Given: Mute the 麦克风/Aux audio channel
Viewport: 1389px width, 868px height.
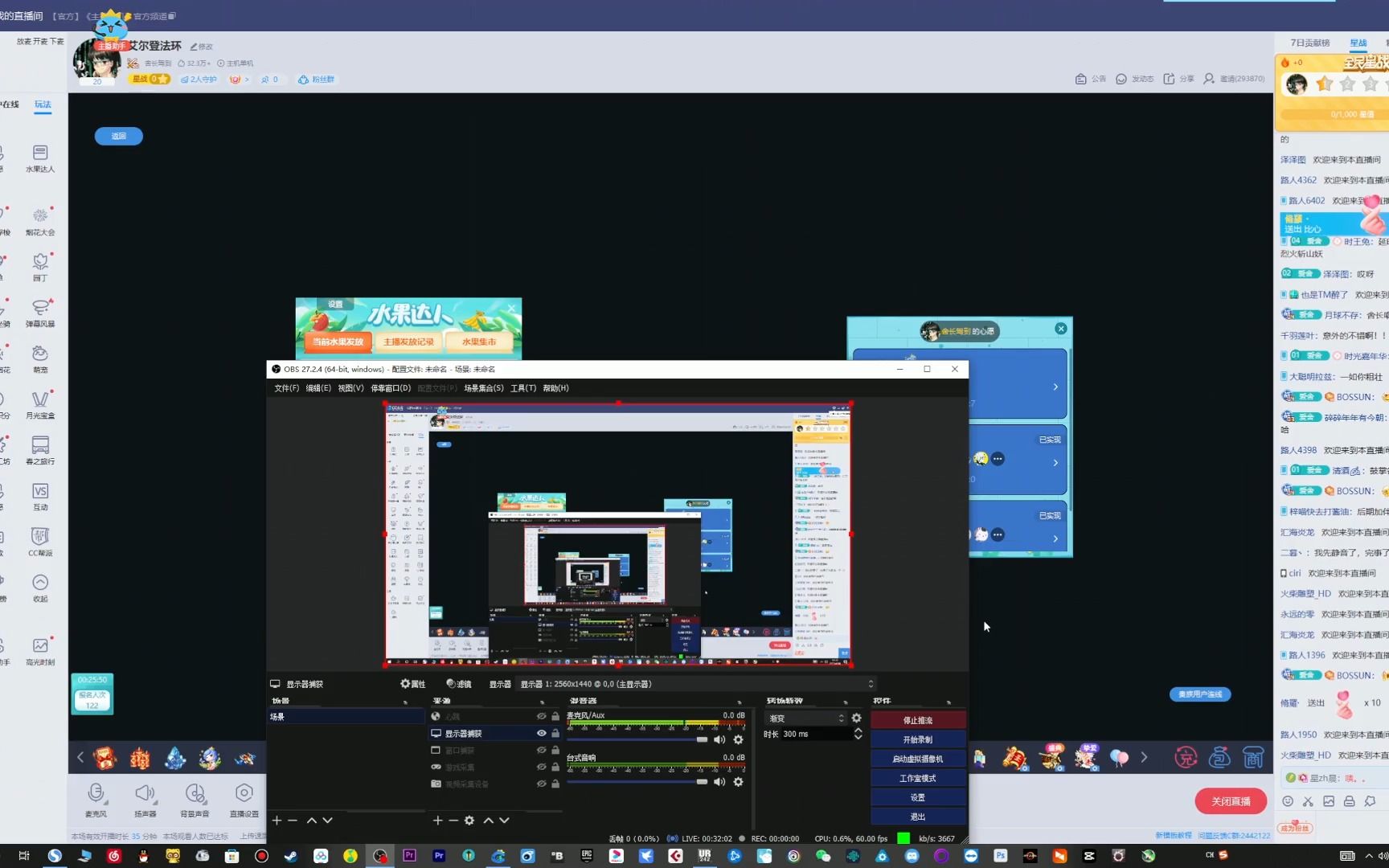Looking at the screenshot, I should [x=719, y=739].
